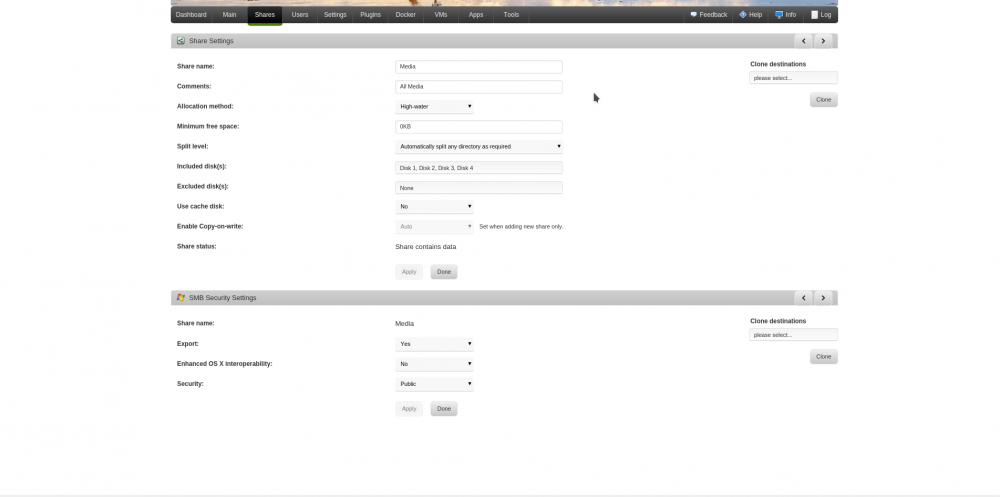Click Done in SMB Security Settings
Image resolution: width=1000 pixels, height=497 pixels.
[444, 409]
